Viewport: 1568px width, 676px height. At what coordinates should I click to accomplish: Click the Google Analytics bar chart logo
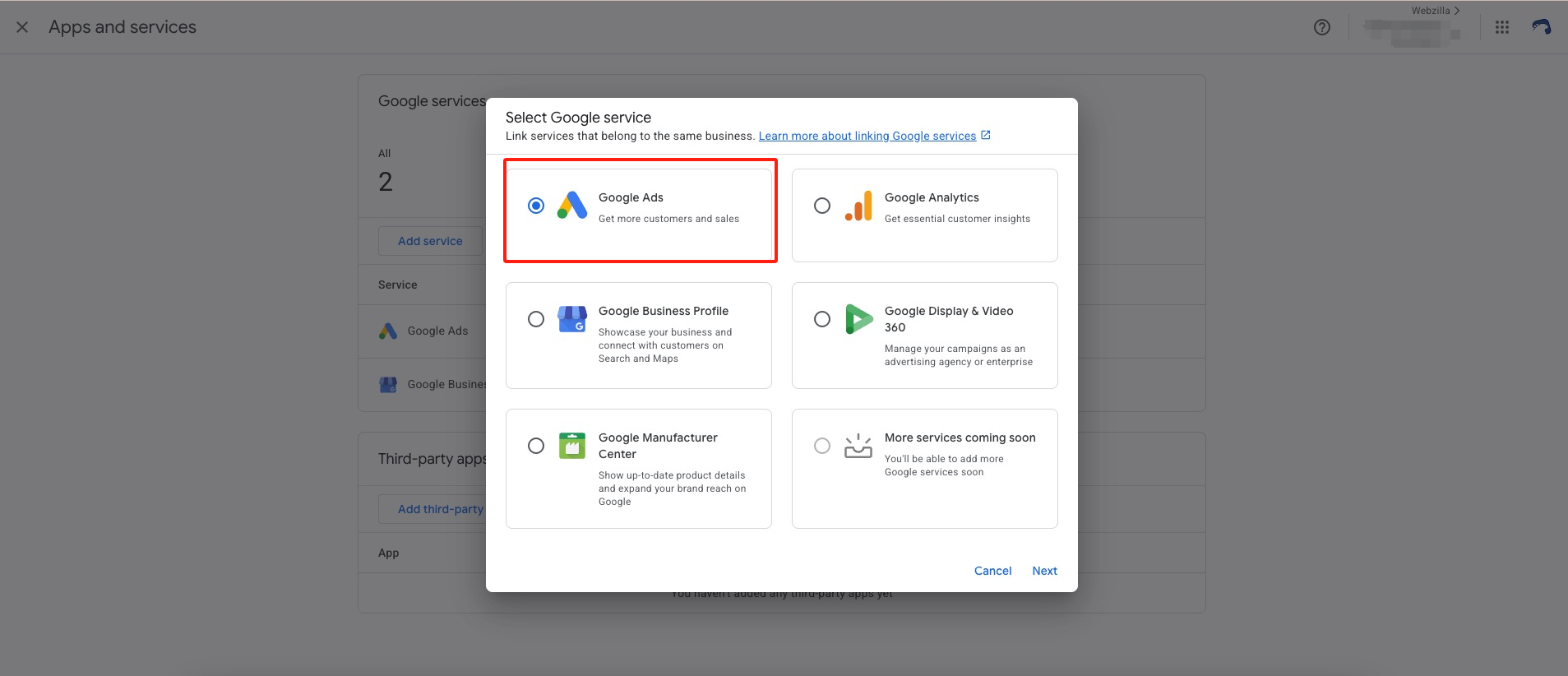[x=858, y=206]
